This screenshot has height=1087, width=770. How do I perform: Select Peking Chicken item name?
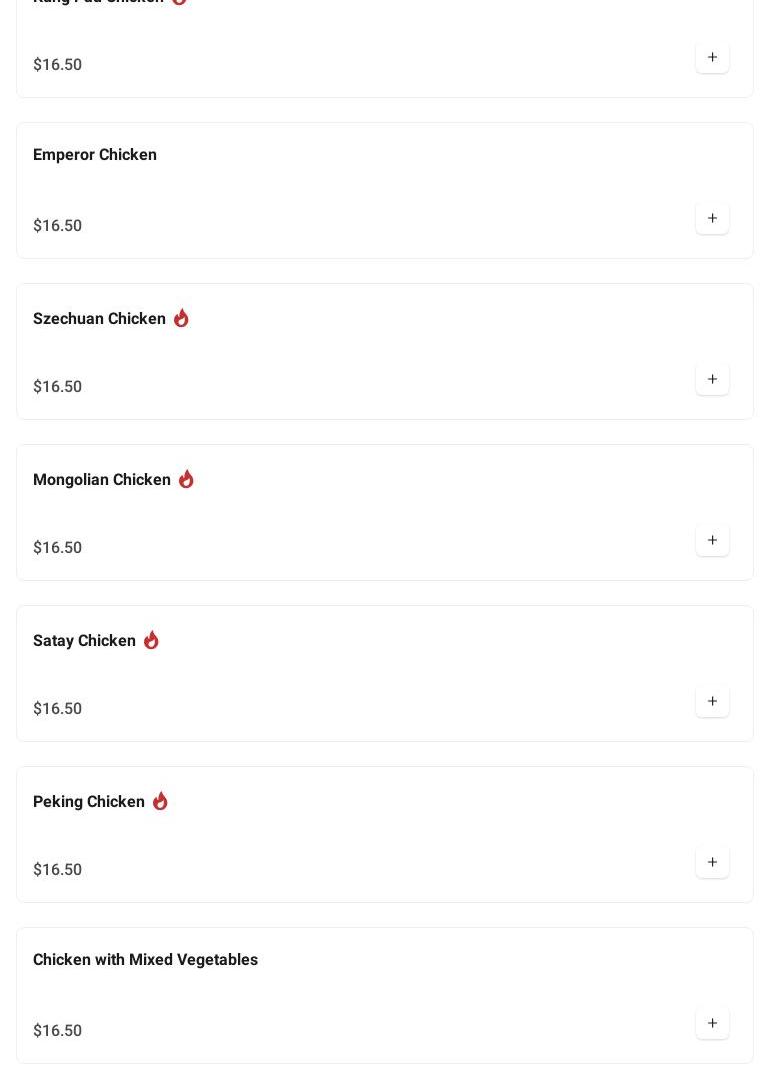click(x=89, y=802)
